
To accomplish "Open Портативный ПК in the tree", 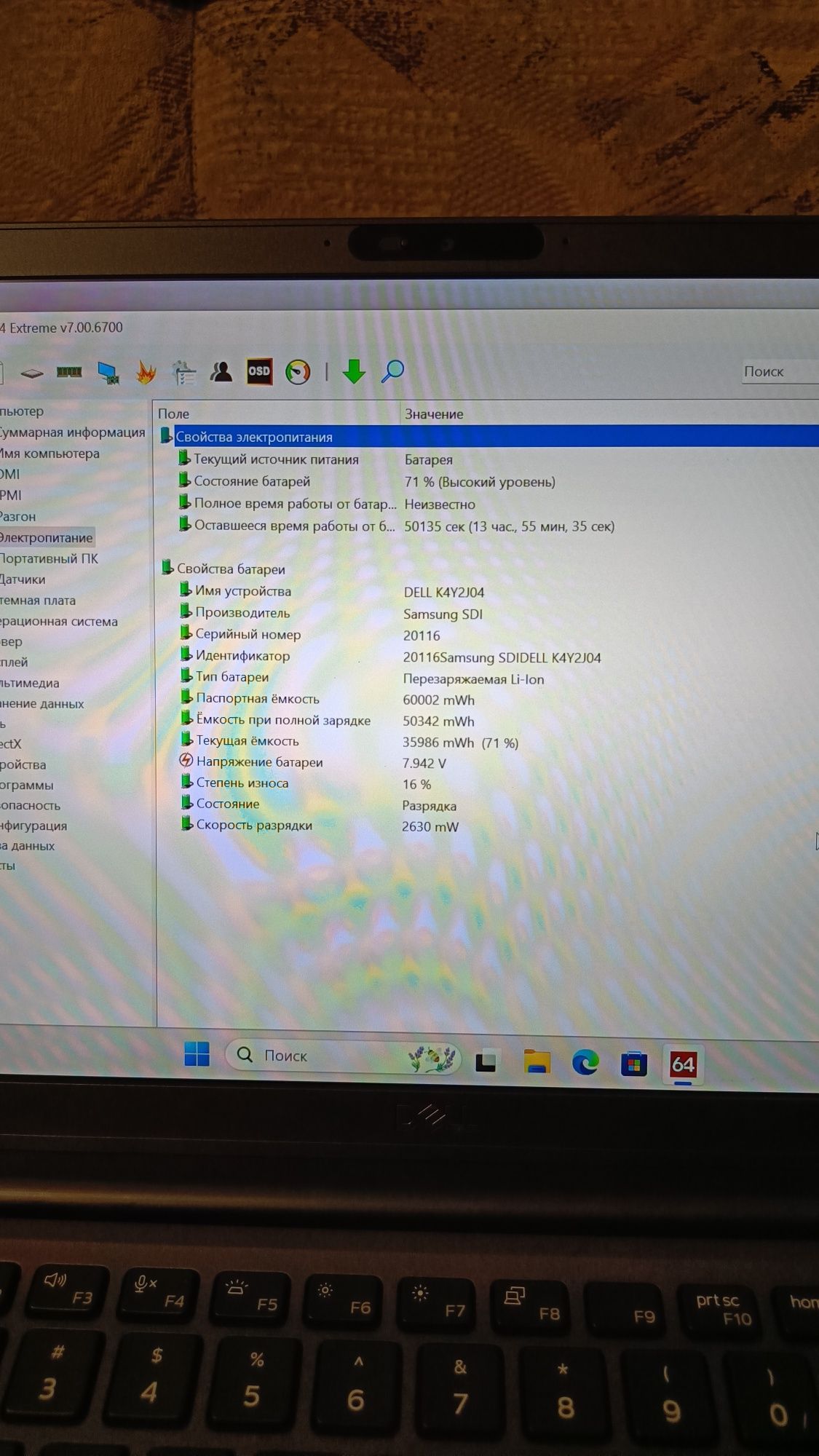I will coord(49,559).
